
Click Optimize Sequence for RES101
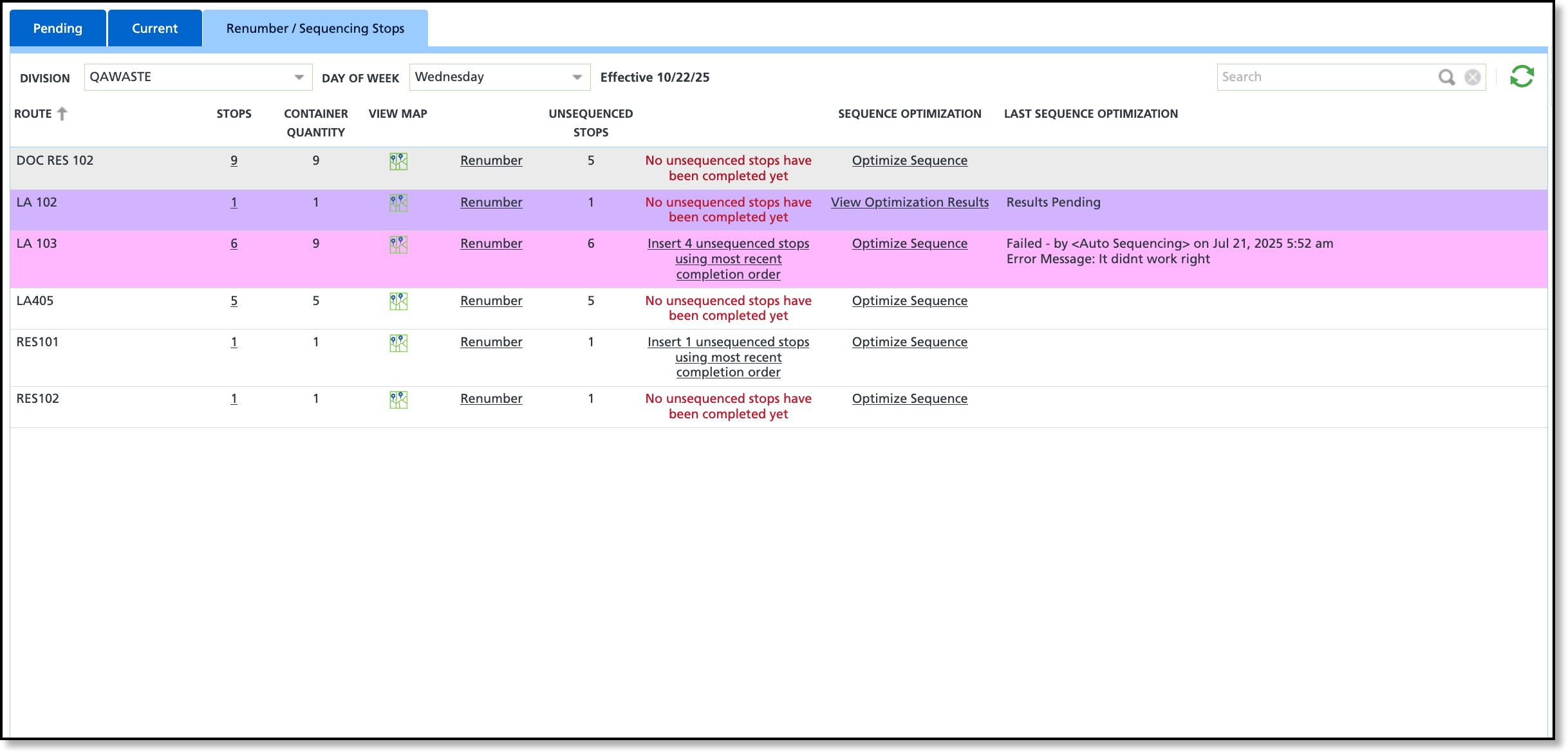pos(909,342)
